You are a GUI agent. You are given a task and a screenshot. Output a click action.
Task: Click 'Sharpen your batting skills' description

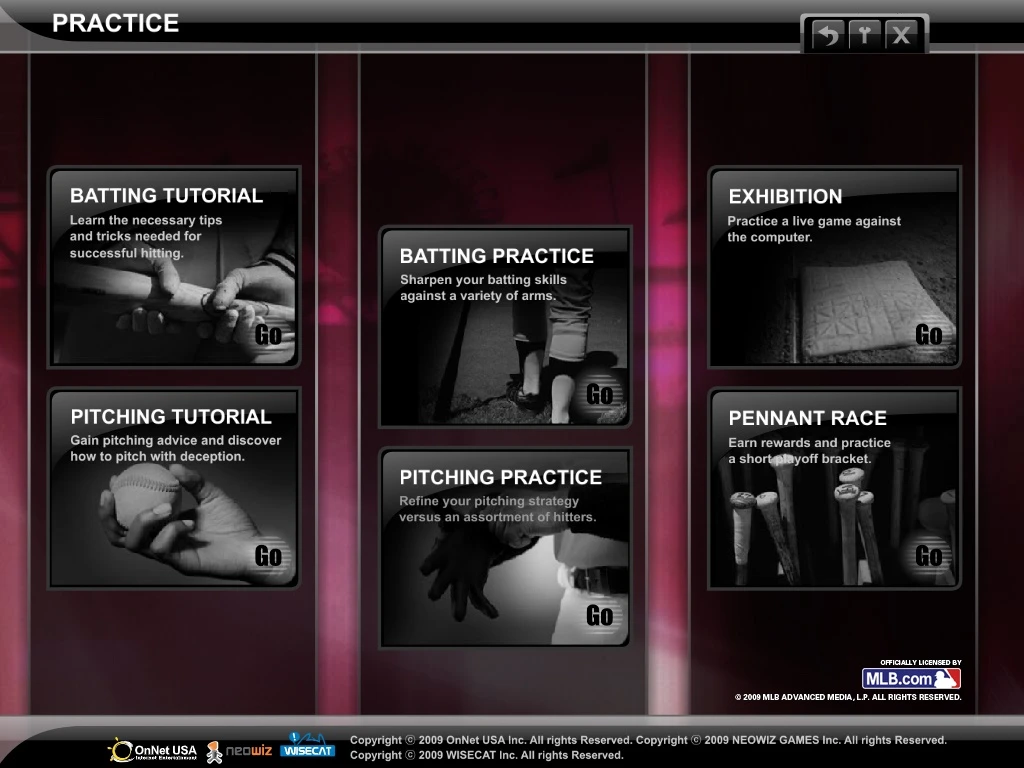[483, 287]
